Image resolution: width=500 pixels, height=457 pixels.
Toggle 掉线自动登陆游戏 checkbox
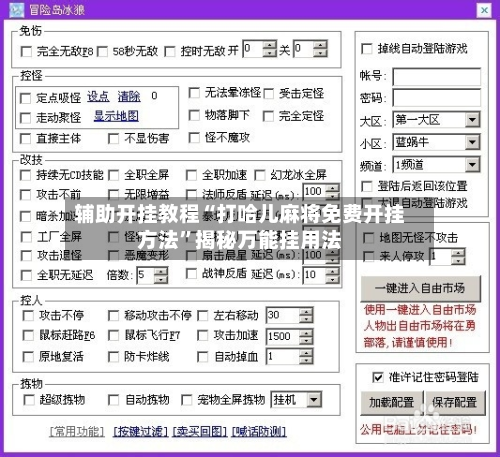[367, 49]
